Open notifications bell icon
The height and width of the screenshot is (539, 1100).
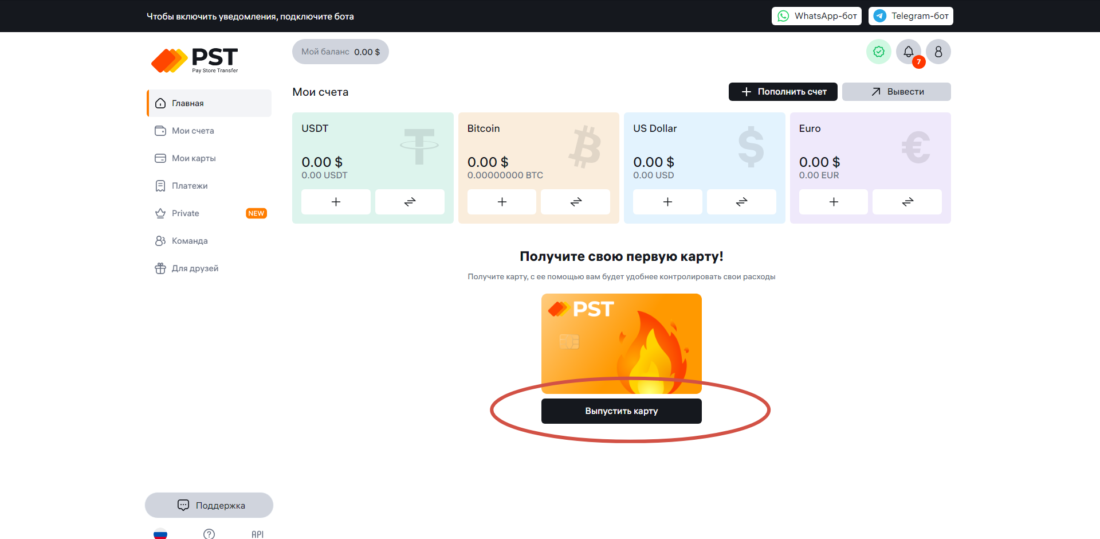point(908,52)
